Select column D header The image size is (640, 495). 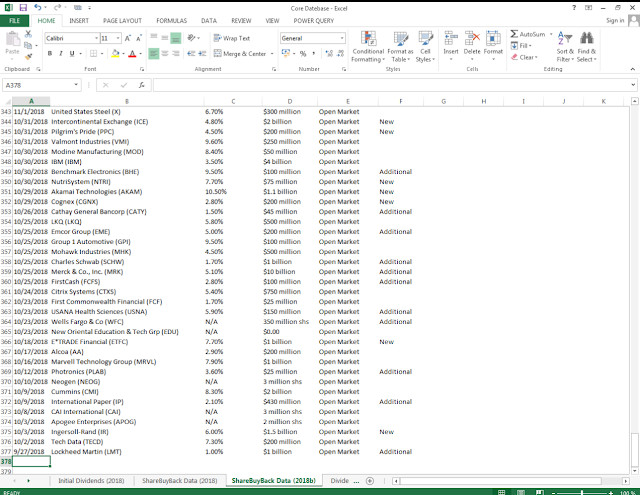(289, 101)
